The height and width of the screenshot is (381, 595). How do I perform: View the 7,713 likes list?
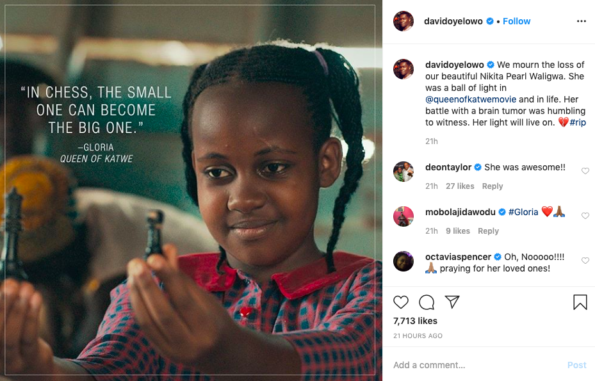tap(415, 321)
